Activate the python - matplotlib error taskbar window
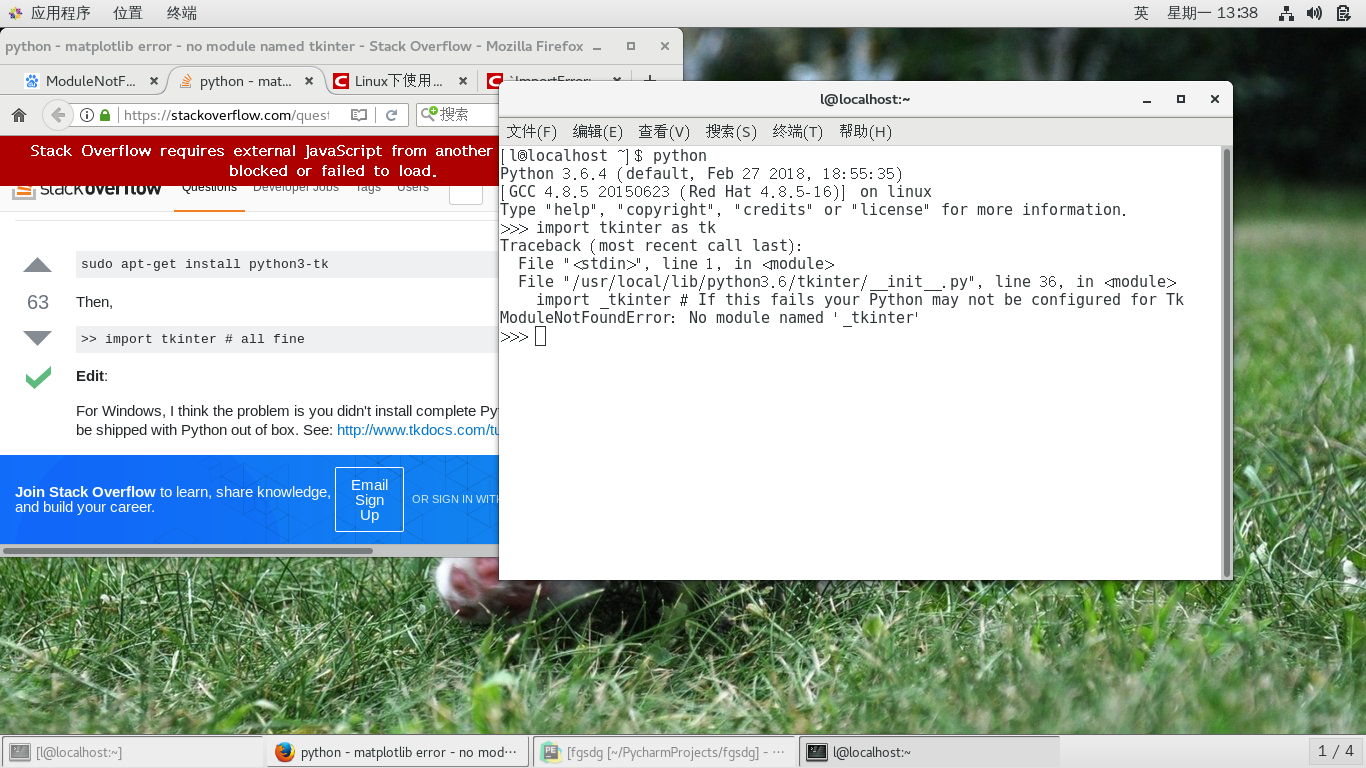This screenshot has width=1366, height=768. (x=398, y=752)
